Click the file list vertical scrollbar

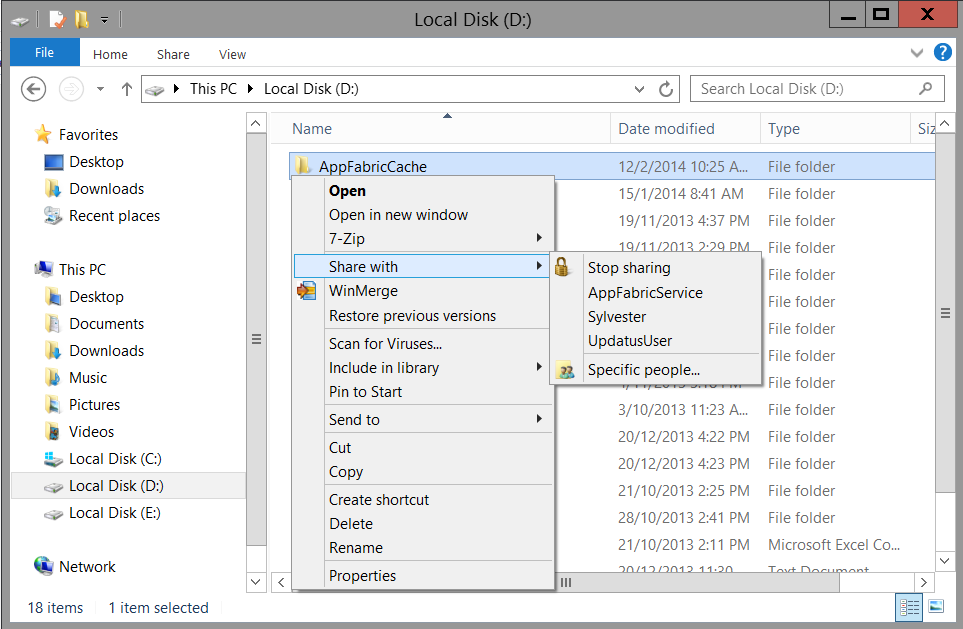[x=945, y=312]
